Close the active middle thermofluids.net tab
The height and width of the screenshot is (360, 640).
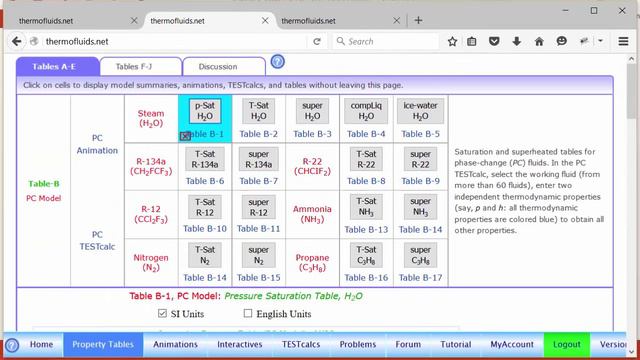pyautogui.click(x=265, y=20)
